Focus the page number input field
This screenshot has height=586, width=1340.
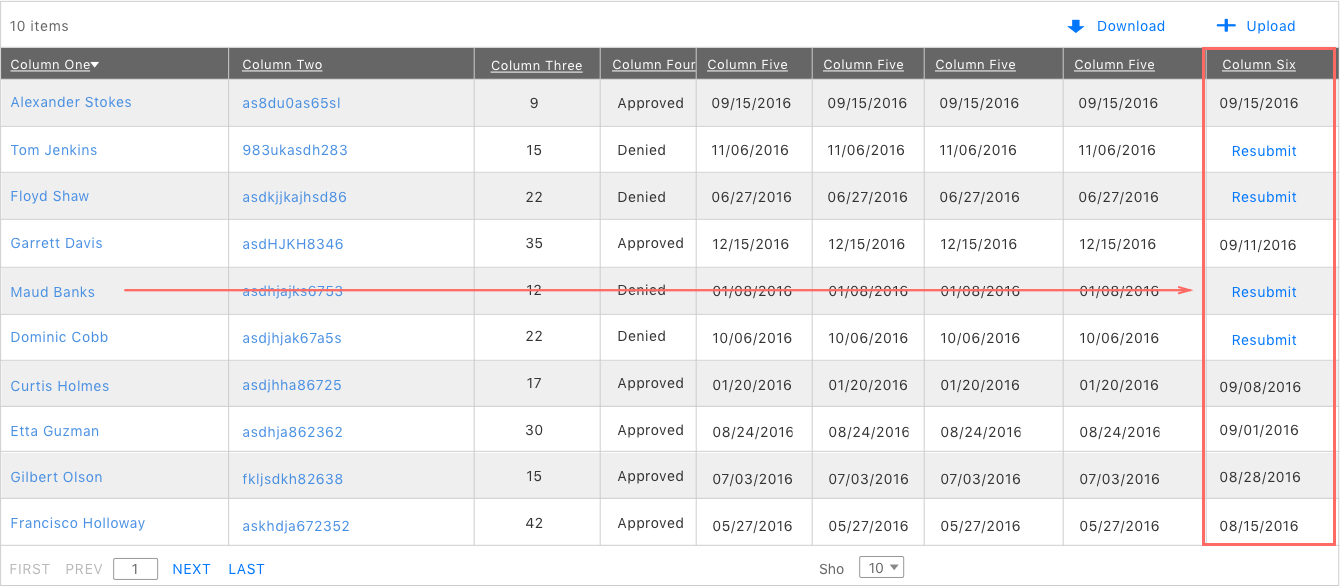click(x=136, y=569)
